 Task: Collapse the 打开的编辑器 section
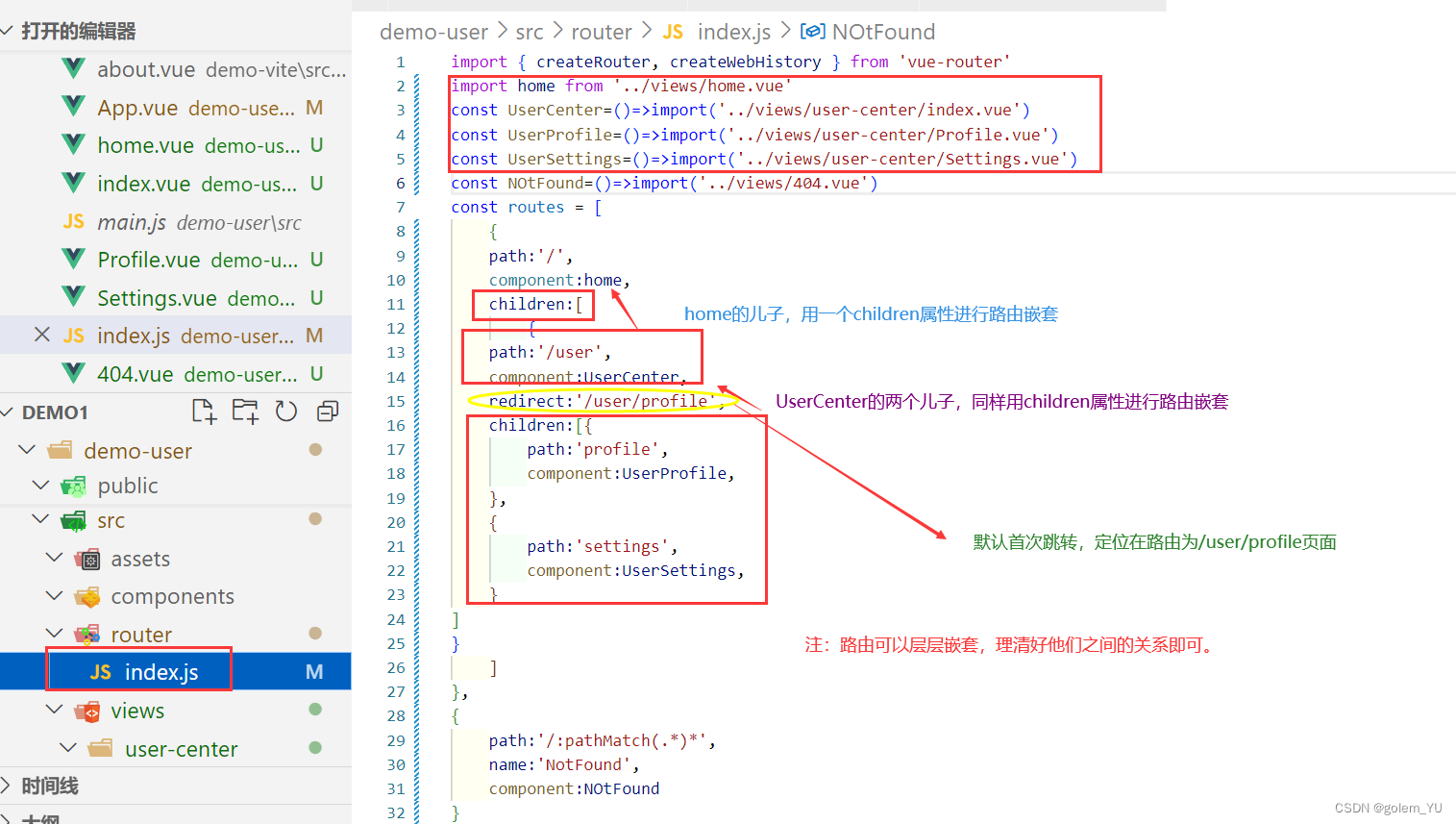click(10, 30)
